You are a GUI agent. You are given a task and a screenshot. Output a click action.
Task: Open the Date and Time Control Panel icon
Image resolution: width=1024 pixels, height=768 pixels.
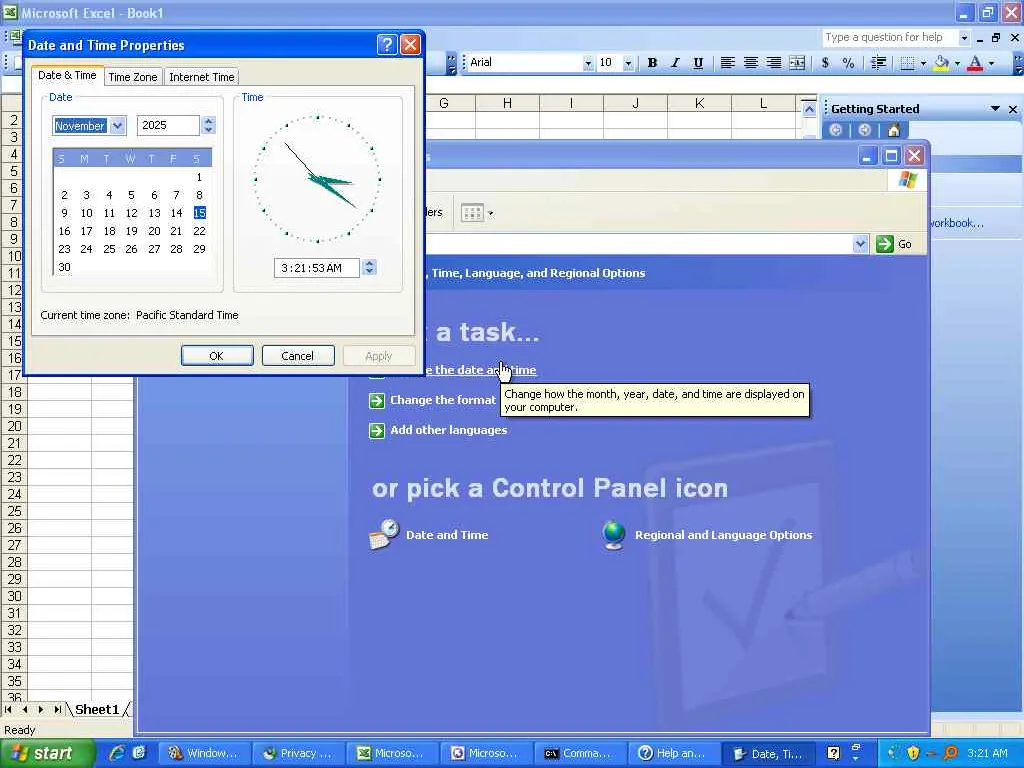pyautogui.click(x=384, y=534)
